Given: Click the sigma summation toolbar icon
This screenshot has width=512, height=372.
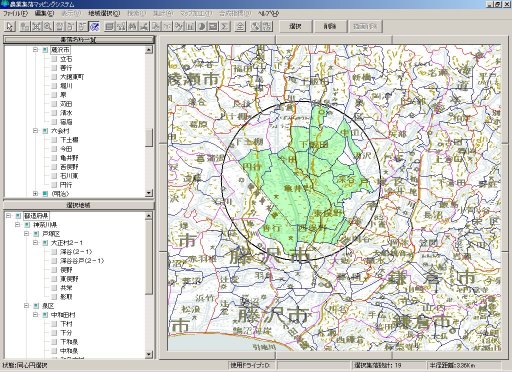Looking at the screenshot, I should 225,26.
